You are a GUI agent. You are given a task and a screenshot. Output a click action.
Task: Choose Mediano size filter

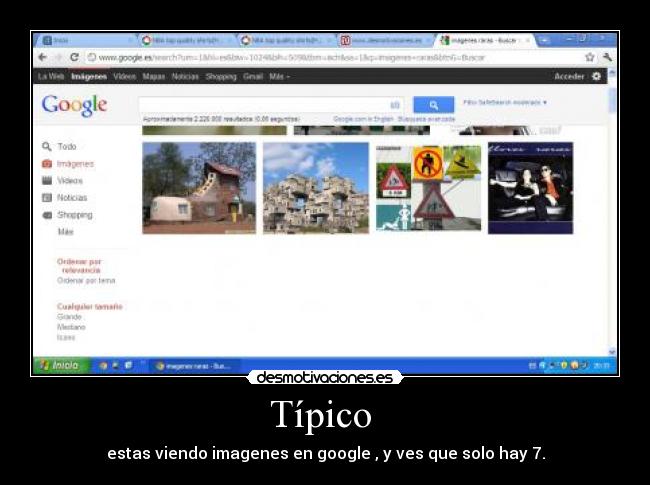(71, 327)
